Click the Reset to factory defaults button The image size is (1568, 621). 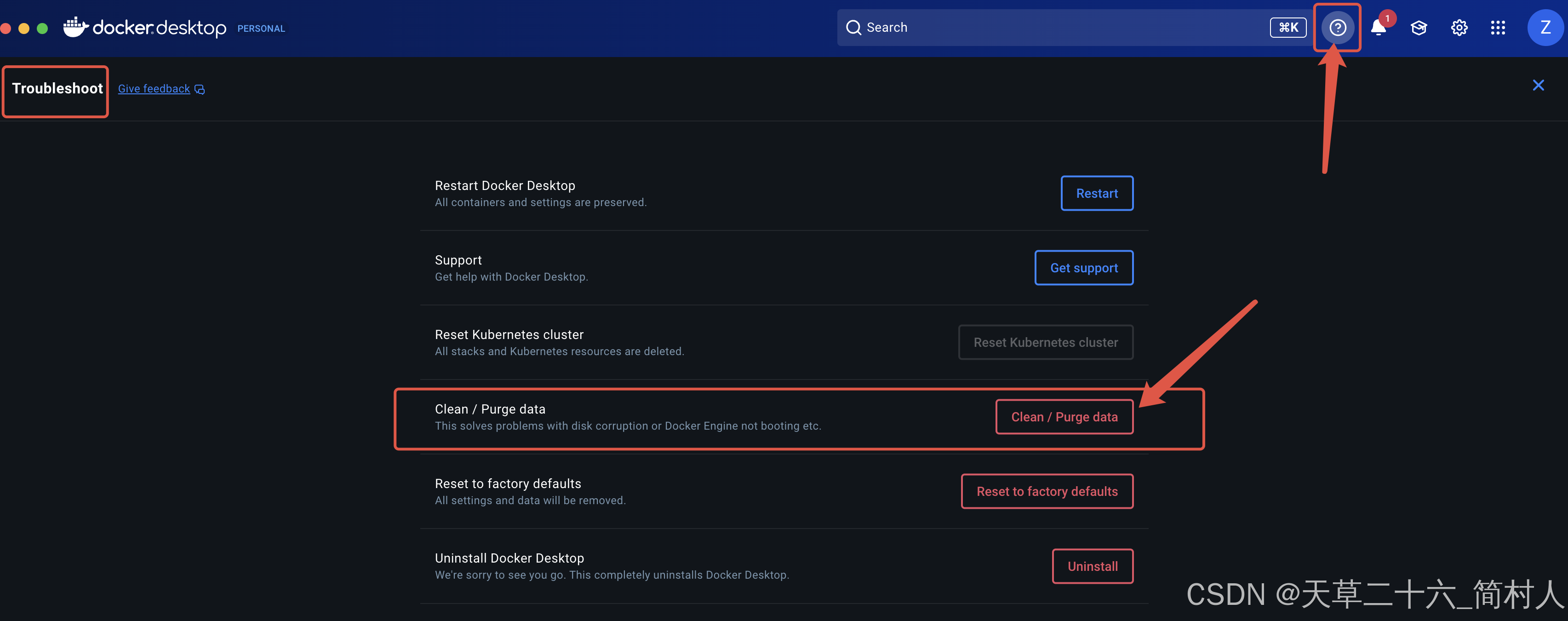point(1047,491)
